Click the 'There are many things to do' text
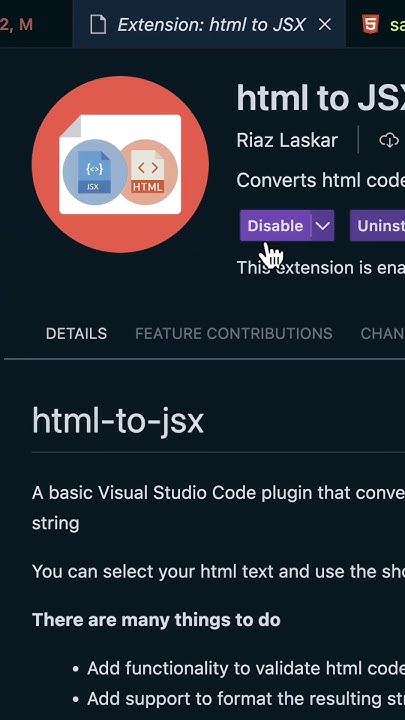Viewport: 405px width, 720px height. 156,620
